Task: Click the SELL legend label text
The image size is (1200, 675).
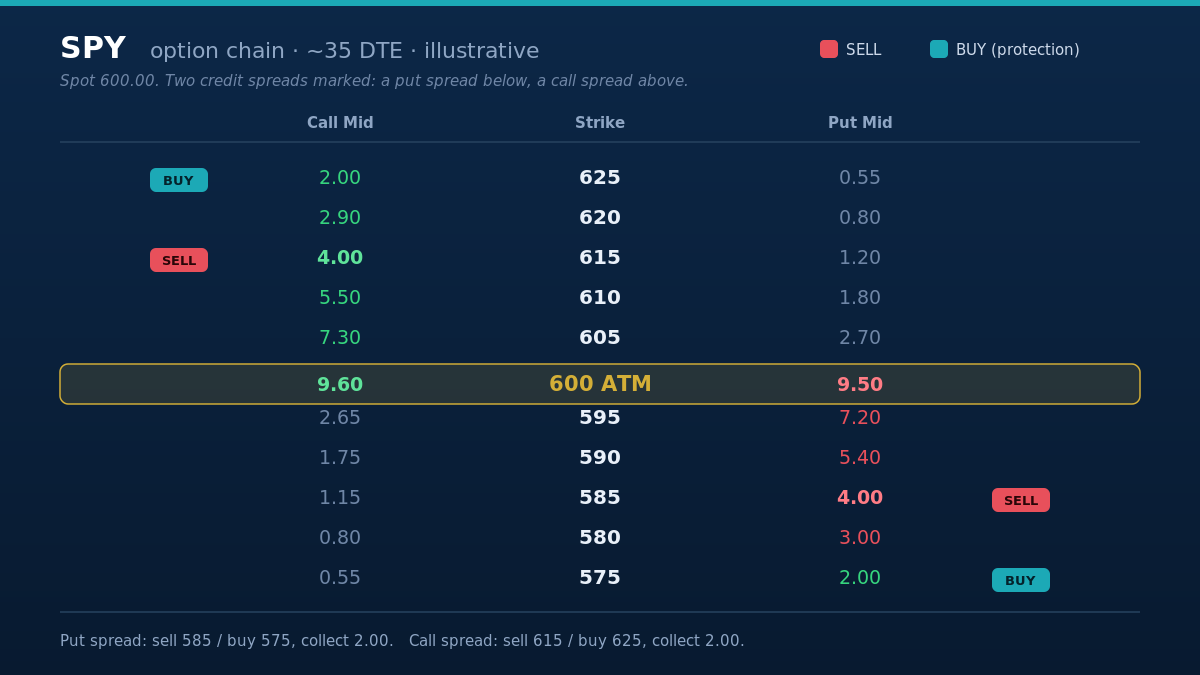Action: [x=864, y=50]
